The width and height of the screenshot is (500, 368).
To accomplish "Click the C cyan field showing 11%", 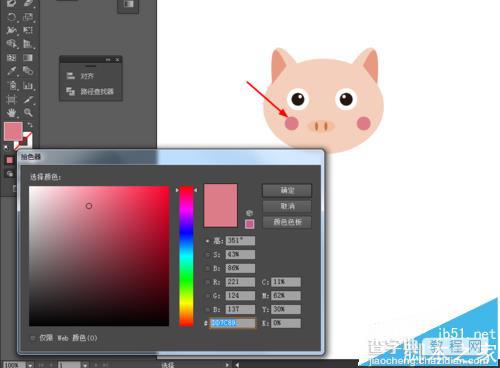I will 286,282.
